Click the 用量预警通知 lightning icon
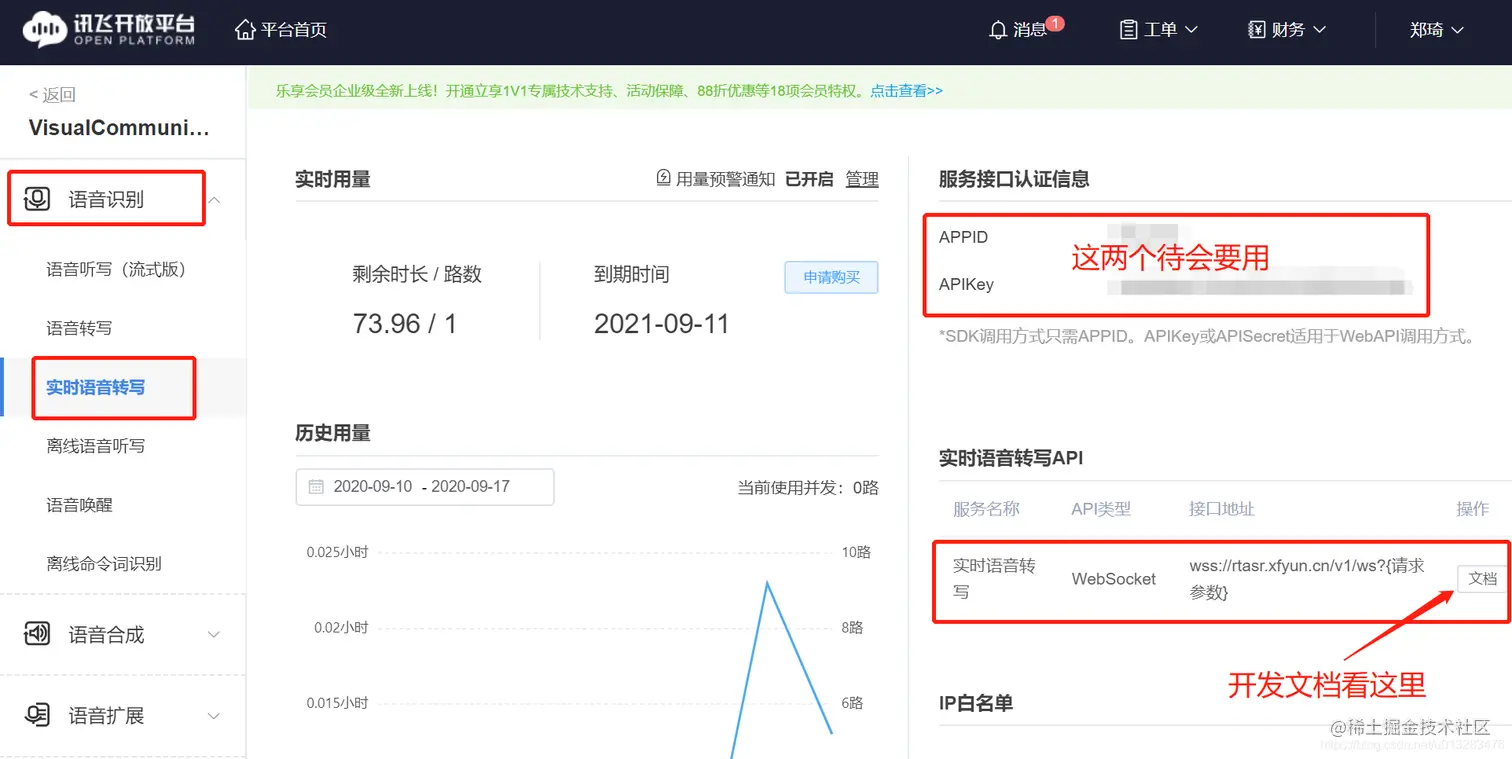 (663, 178)
